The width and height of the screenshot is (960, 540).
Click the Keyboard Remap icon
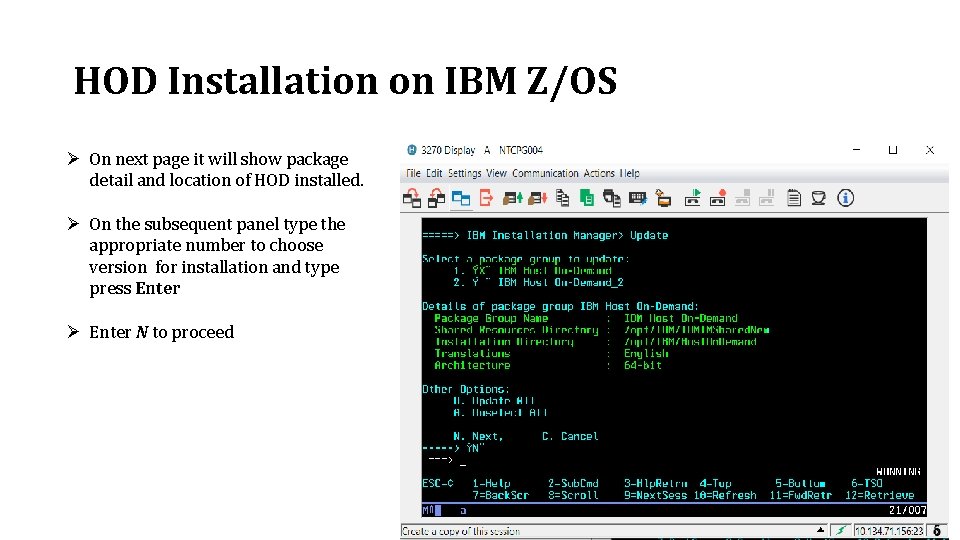click(637, 198)
